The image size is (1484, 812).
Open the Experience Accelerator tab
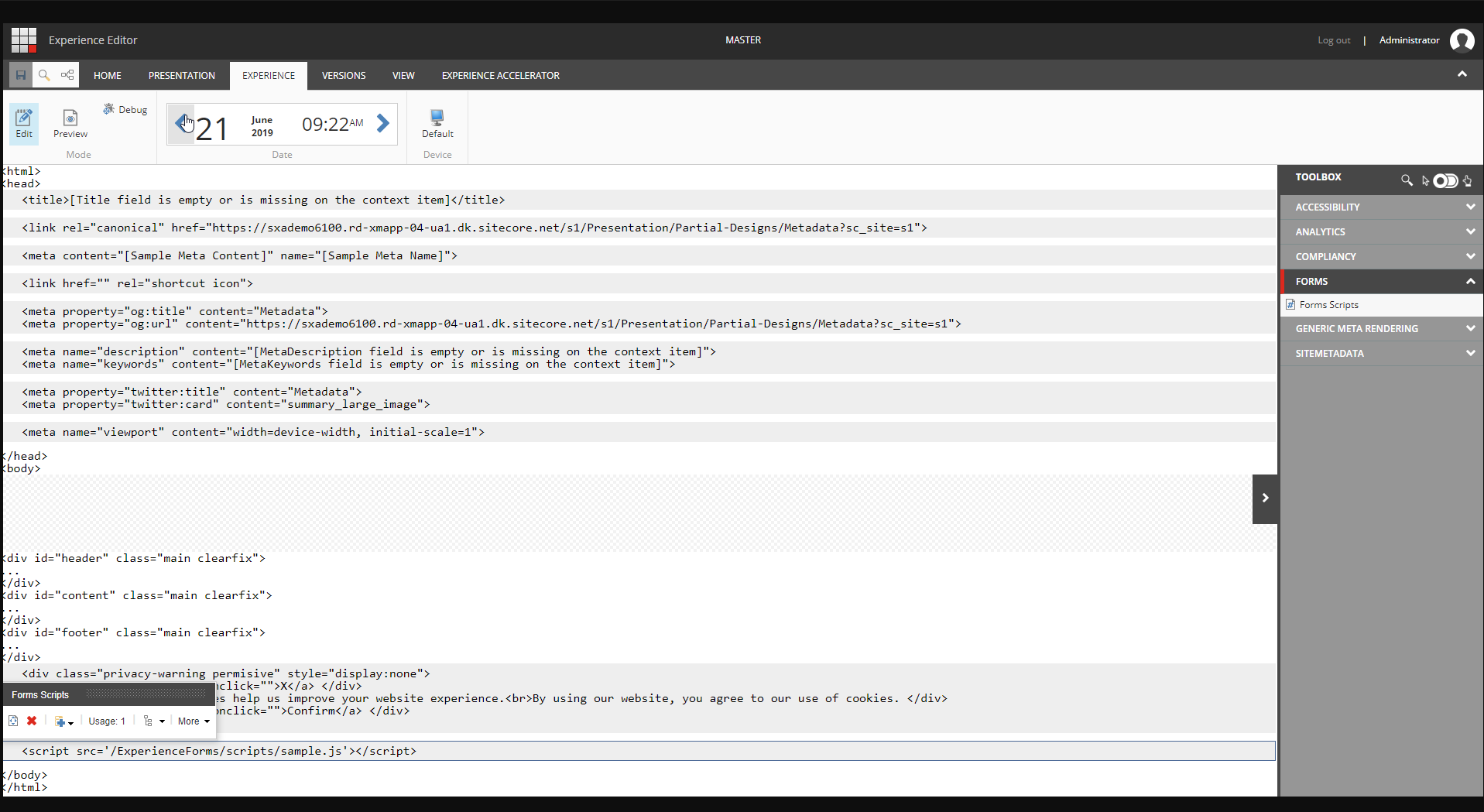click(x=501, y=76)
